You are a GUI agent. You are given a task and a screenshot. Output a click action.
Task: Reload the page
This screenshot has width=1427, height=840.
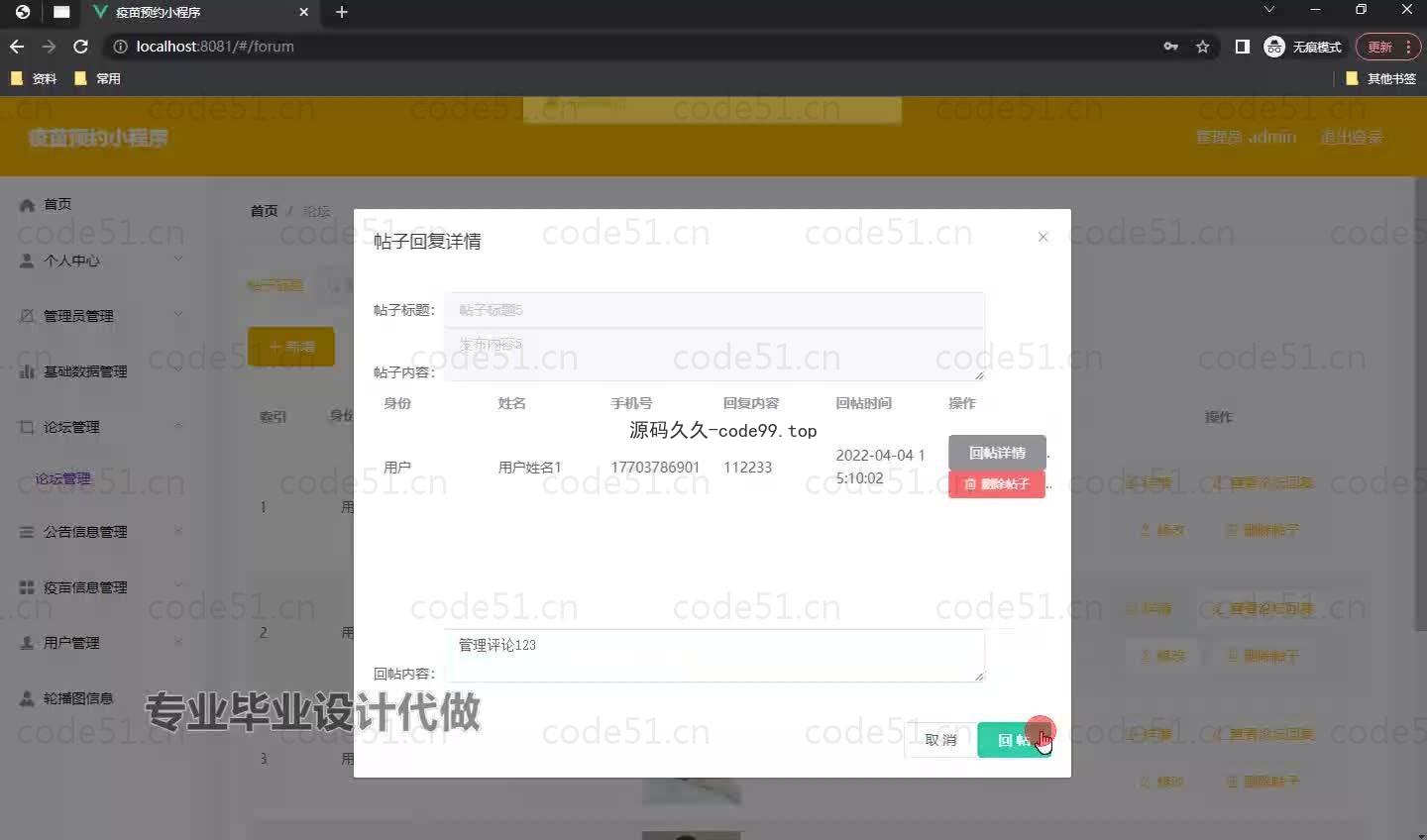81,47
